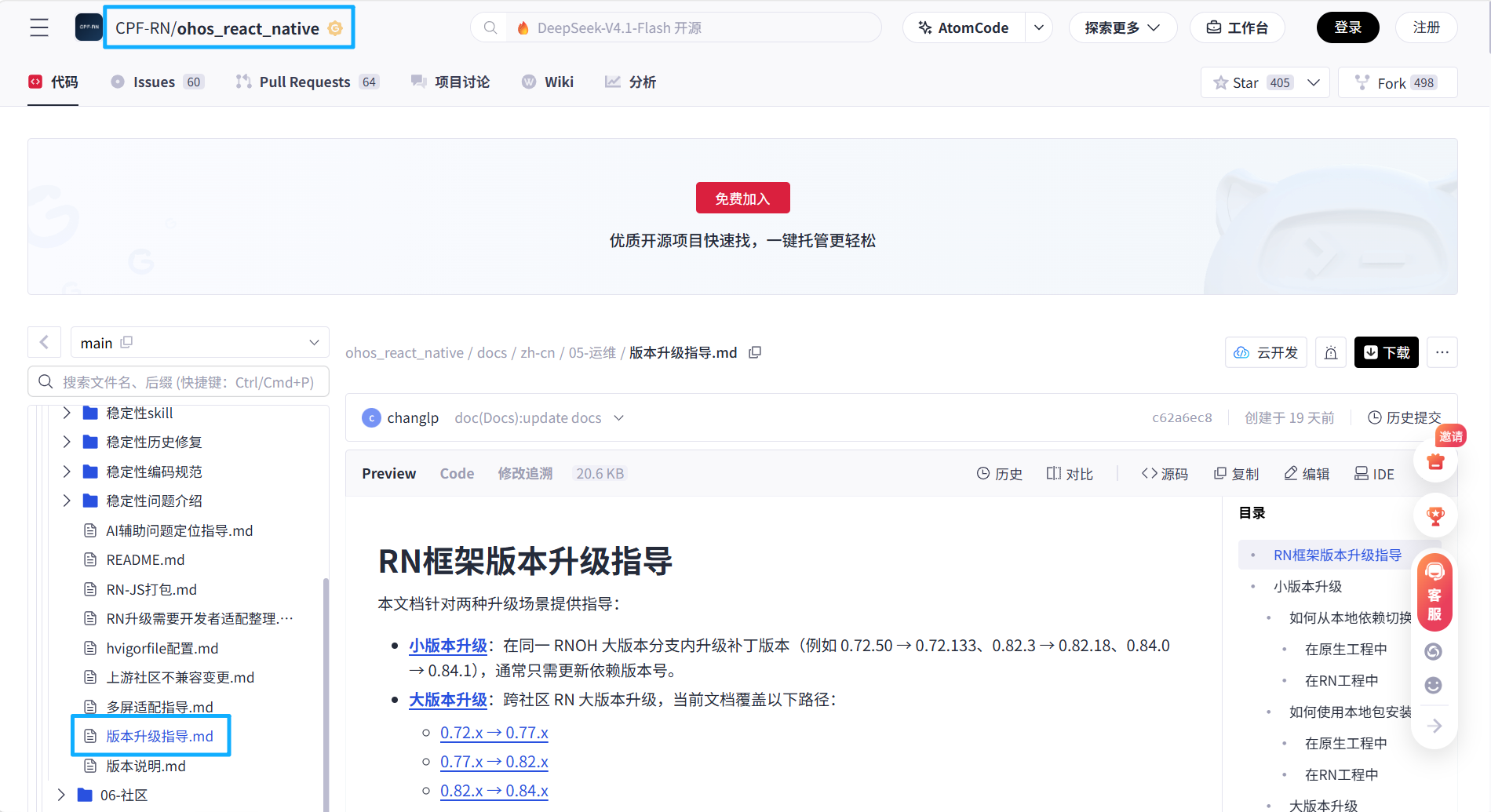Open the more options ellipsis menu

coord(1442,352)
